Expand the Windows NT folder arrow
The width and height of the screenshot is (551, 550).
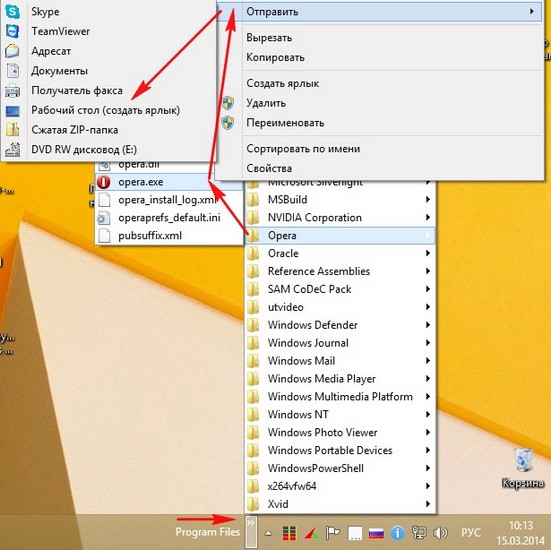[x=428, y=415]
